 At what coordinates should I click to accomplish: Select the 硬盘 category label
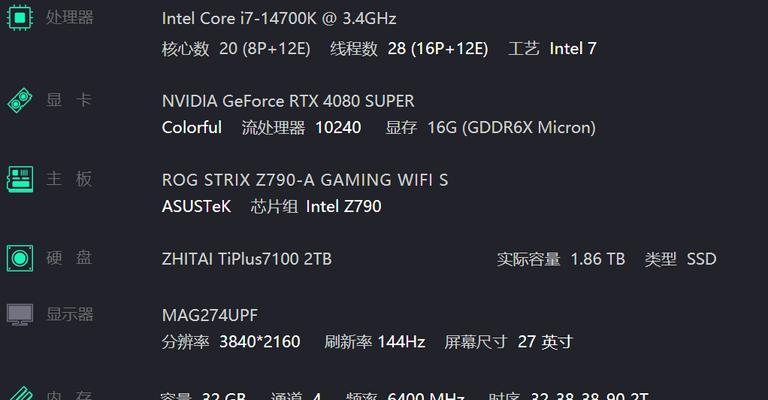(x=69, y=258)
